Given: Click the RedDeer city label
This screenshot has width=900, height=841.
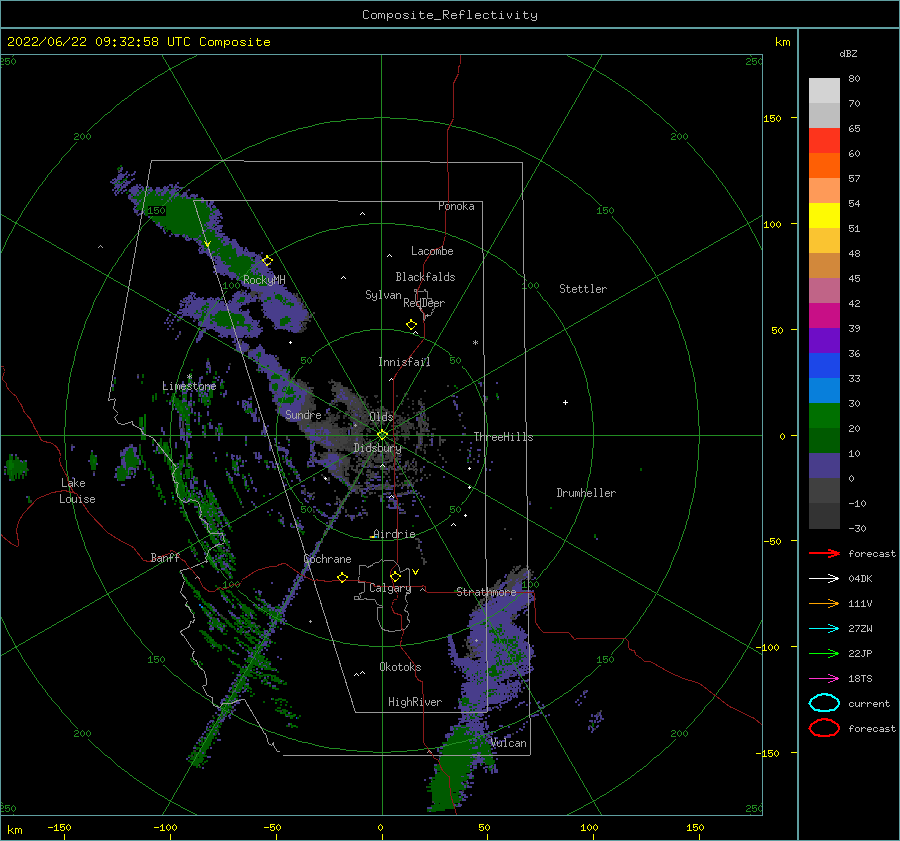Looking at the screenshot, I should click(424, 303).
